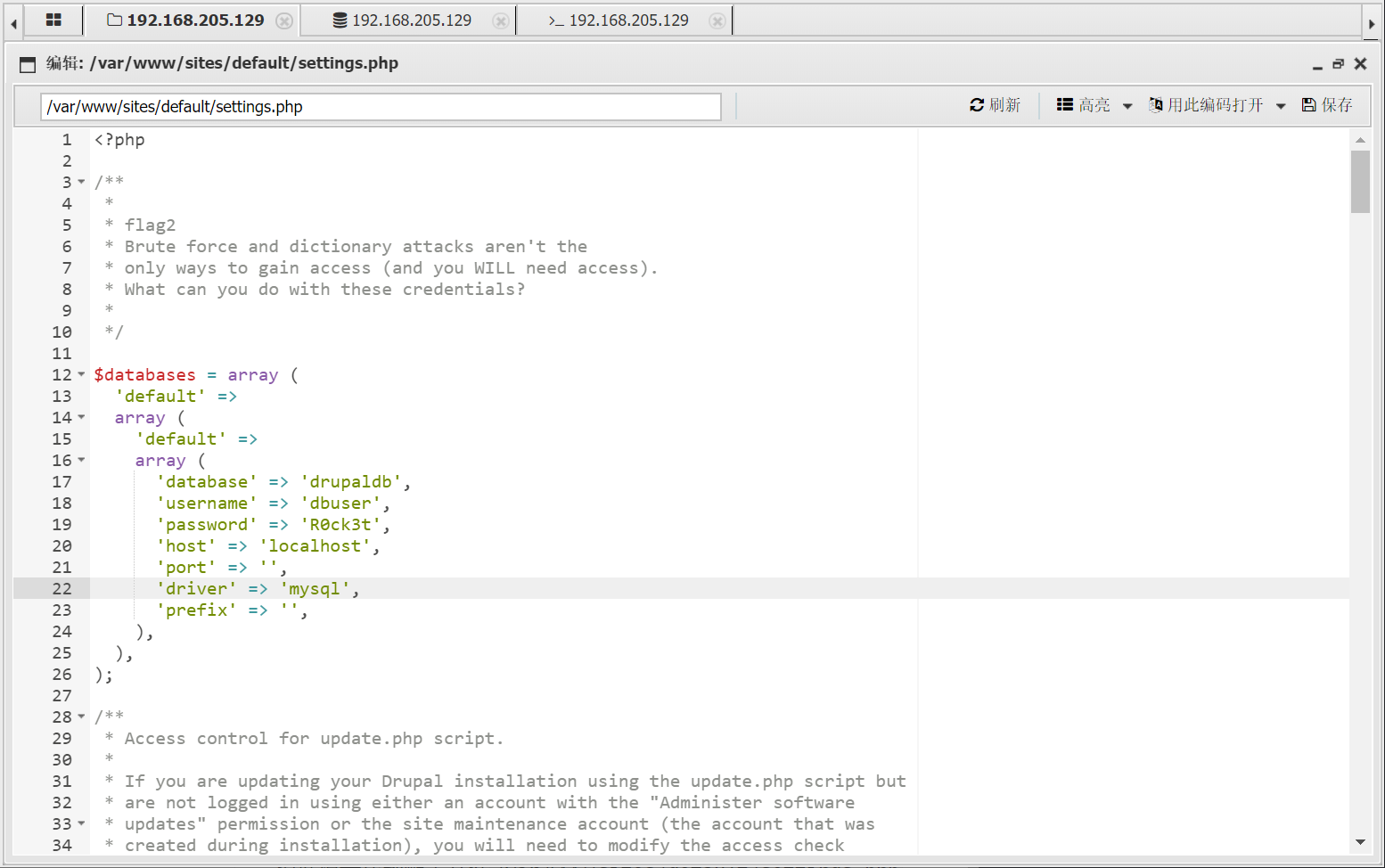Collapse the inner array at line 16
This screenshot has width=1385, height=868.
(81, 460)
